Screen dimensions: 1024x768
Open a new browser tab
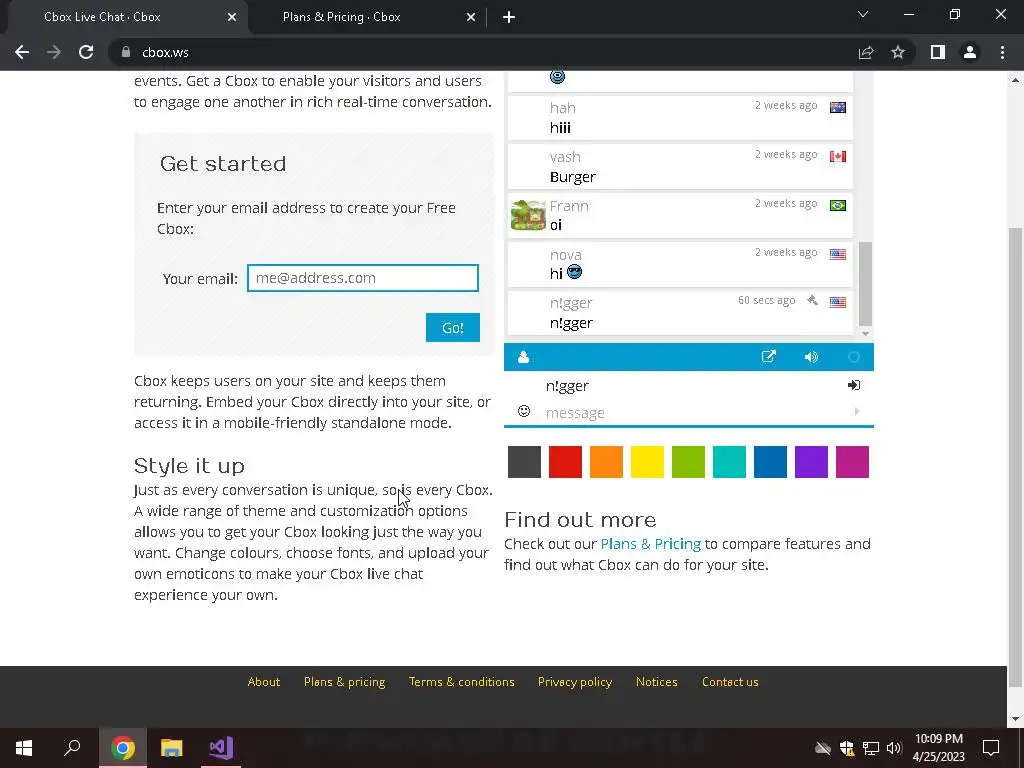tap(509, 17)
